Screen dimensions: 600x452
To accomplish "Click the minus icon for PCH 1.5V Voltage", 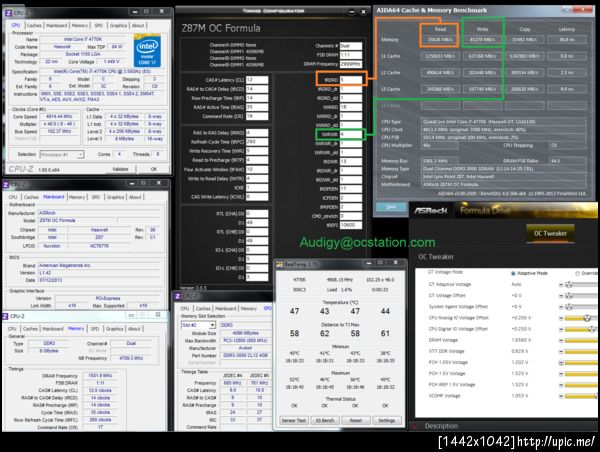I will (x=561, y=374).
